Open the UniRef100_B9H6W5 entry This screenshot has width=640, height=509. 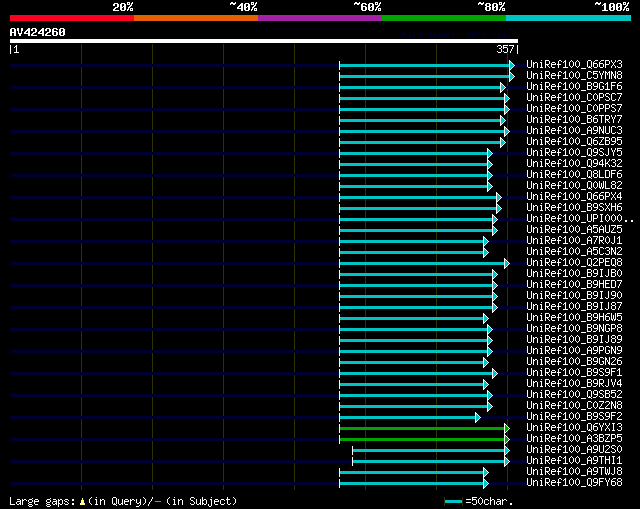tap(574, 318)
